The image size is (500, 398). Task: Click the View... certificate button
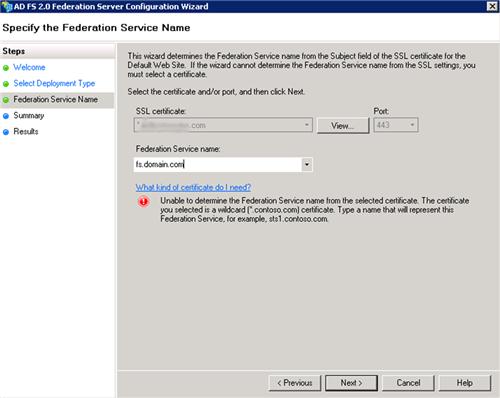click(343, 126)
